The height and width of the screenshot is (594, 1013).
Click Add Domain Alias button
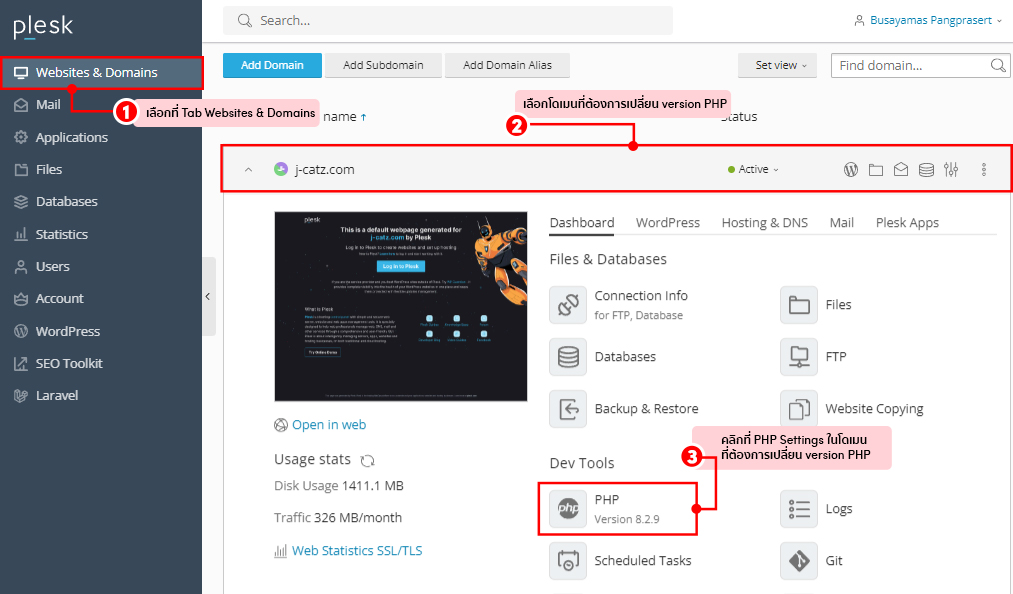[507, 65]
